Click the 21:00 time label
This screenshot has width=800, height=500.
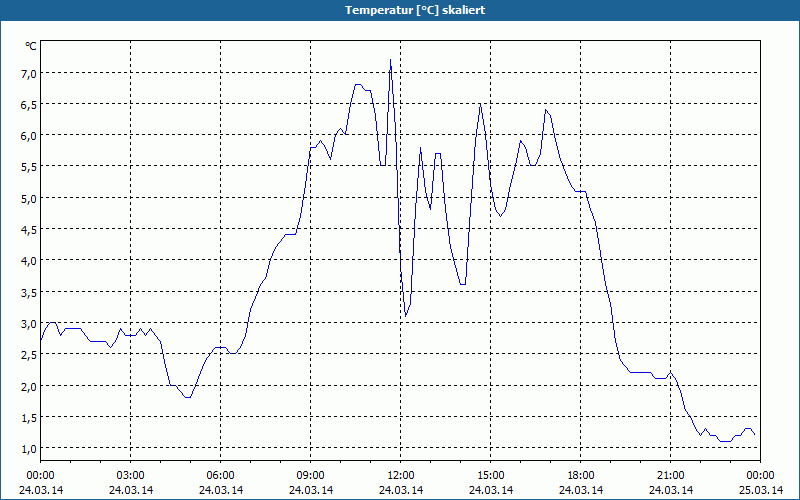tap(670, 476)
